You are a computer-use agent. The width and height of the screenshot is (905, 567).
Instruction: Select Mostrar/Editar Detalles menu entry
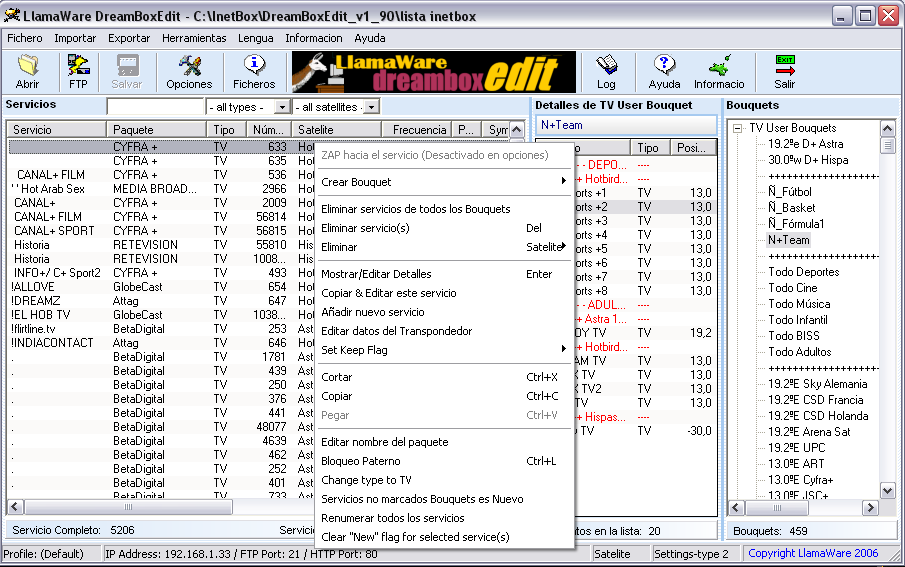tap(445, 274)
